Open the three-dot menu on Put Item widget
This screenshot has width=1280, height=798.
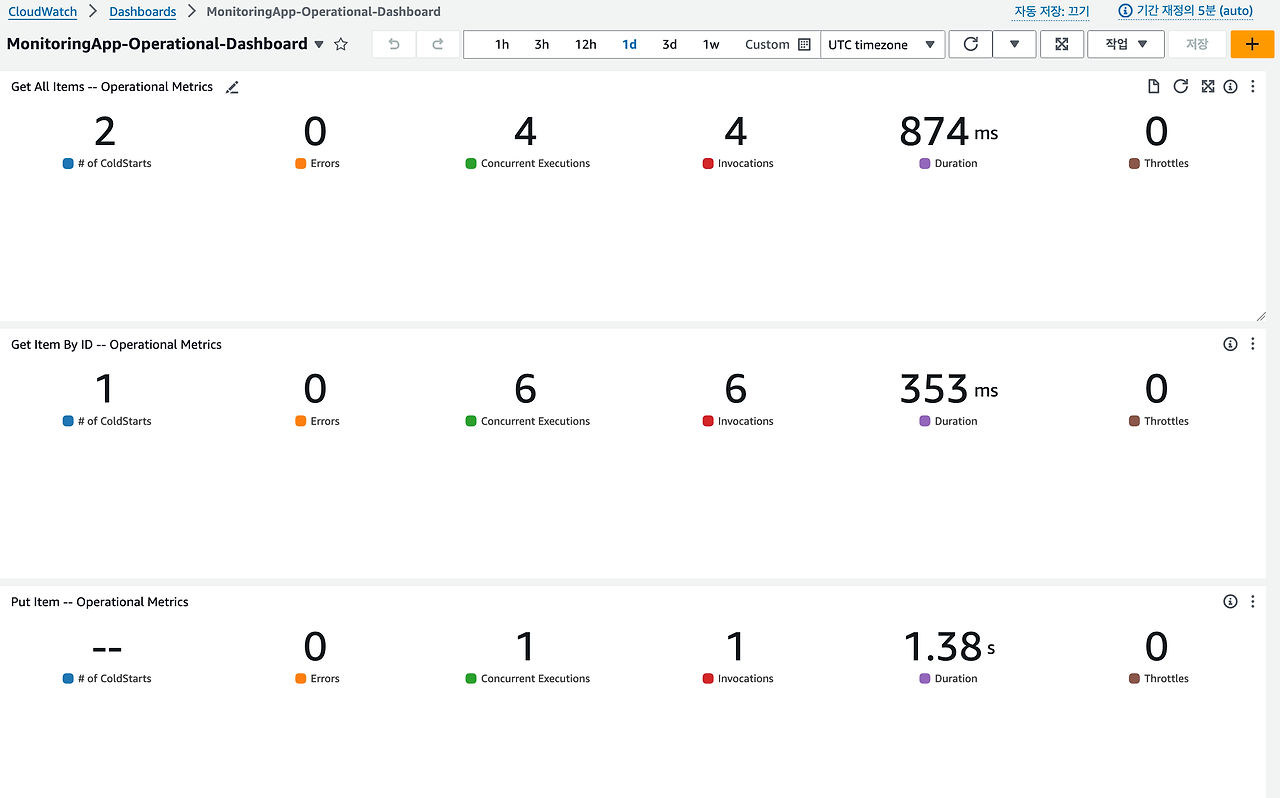[x=1253, y=601]
